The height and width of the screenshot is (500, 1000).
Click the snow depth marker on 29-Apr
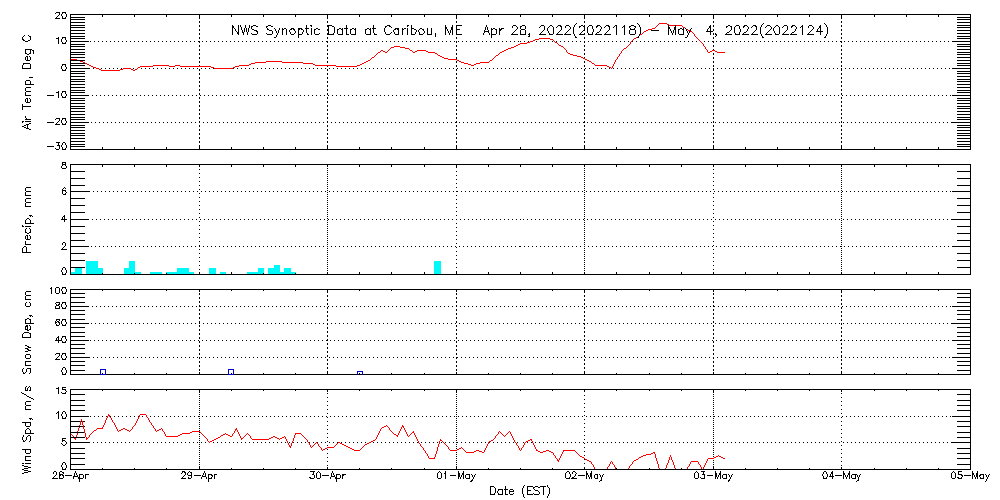pyautogui.click(x=231, y=371)
